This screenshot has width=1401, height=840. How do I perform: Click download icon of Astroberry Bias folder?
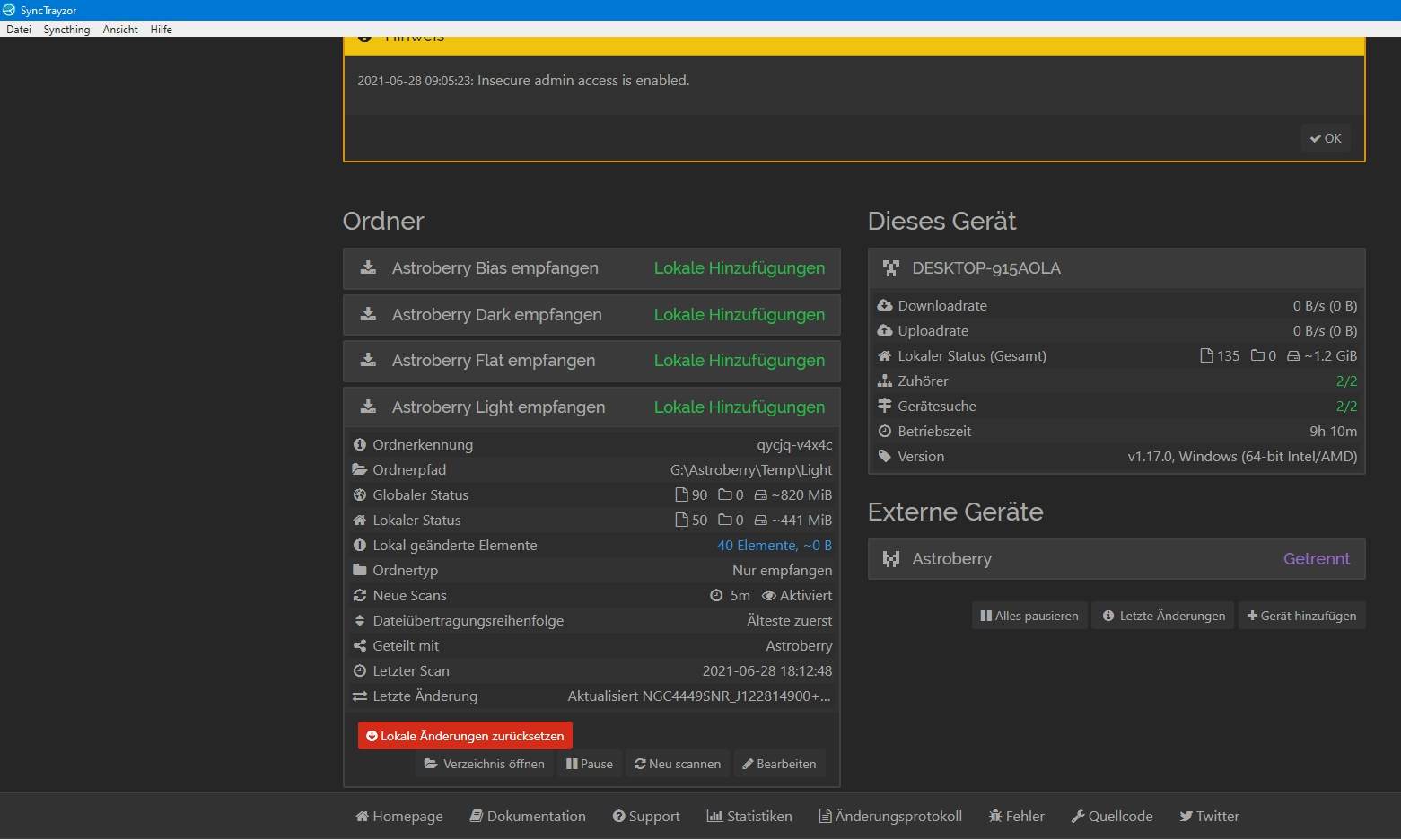tap(368, 267)
